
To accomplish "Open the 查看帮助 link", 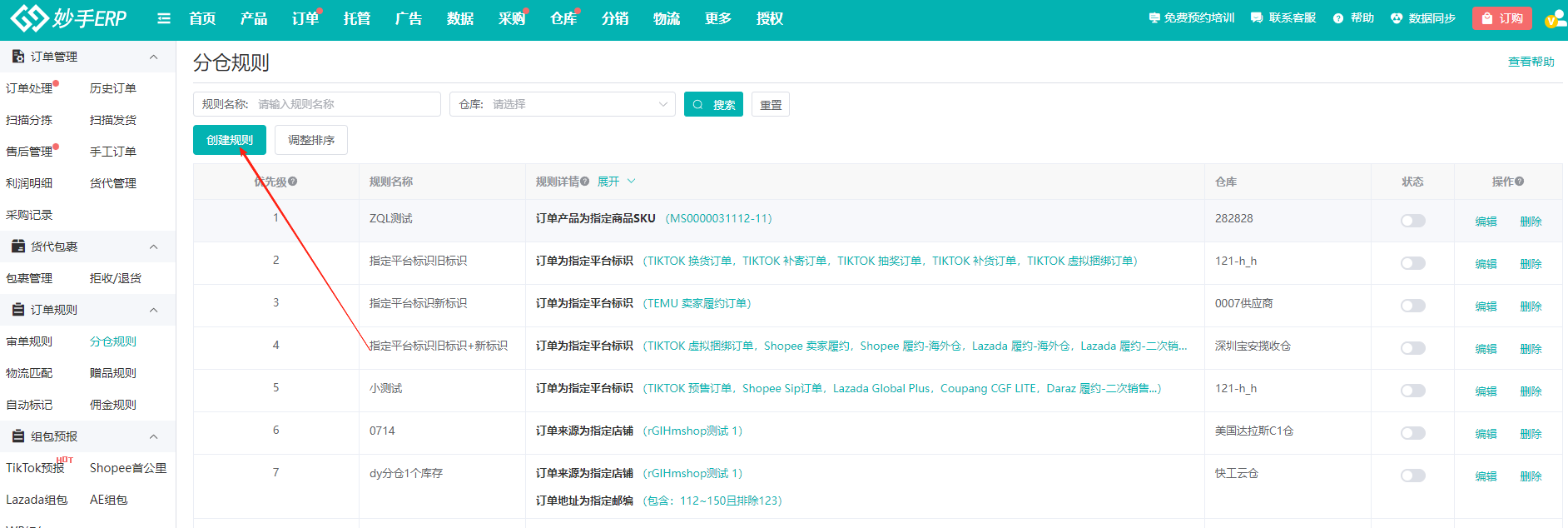I will [x=1531, y=62].
